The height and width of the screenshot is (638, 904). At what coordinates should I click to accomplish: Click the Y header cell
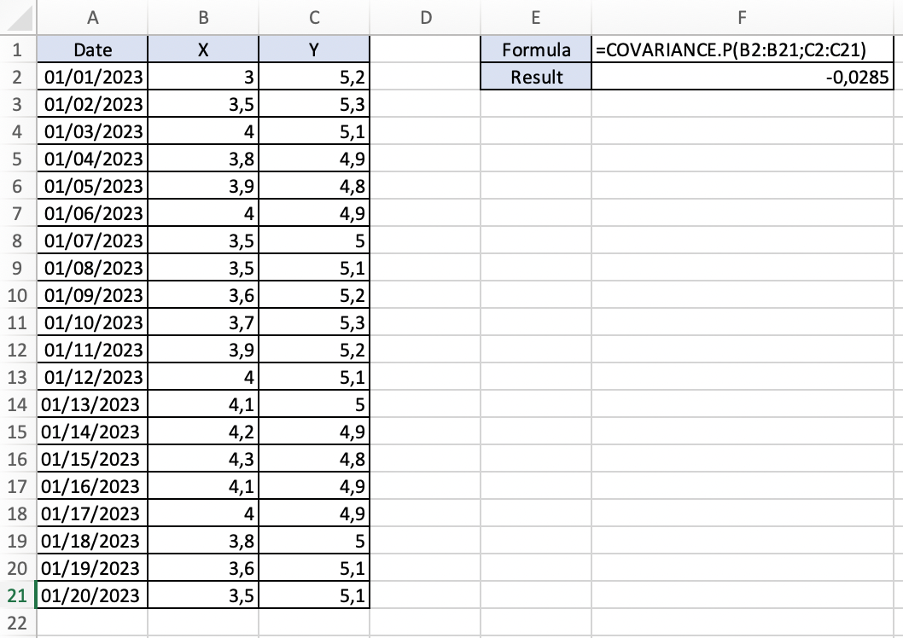[x=315, y=50]
